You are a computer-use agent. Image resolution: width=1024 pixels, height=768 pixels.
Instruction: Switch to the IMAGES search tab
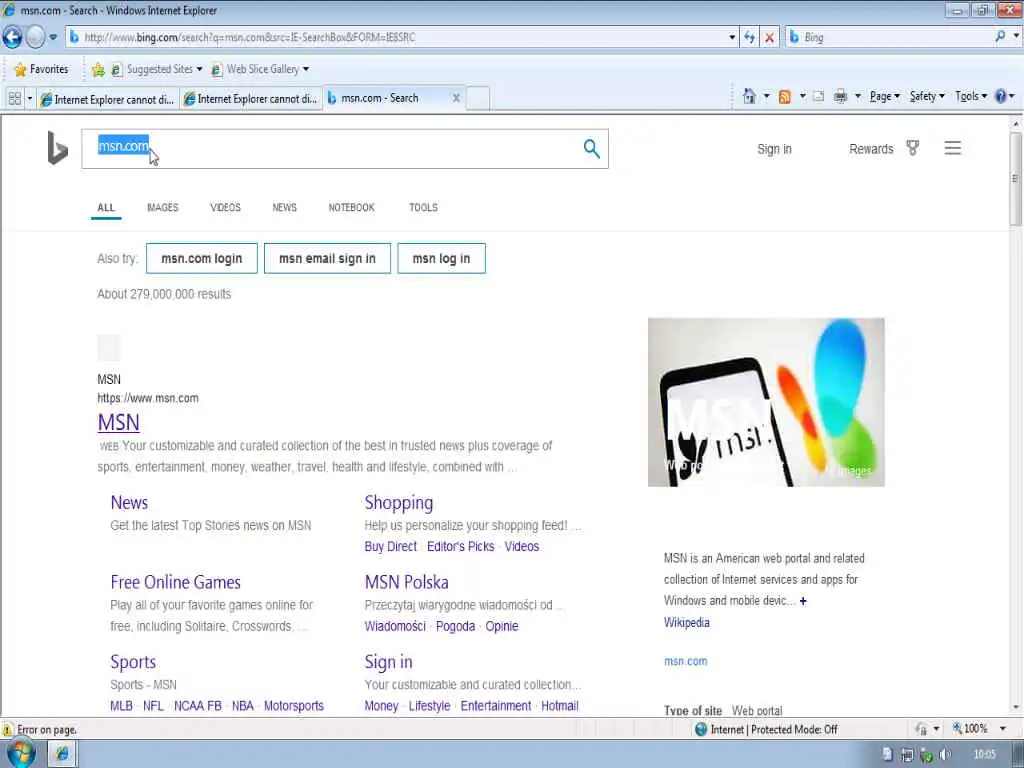coord(163,208)
